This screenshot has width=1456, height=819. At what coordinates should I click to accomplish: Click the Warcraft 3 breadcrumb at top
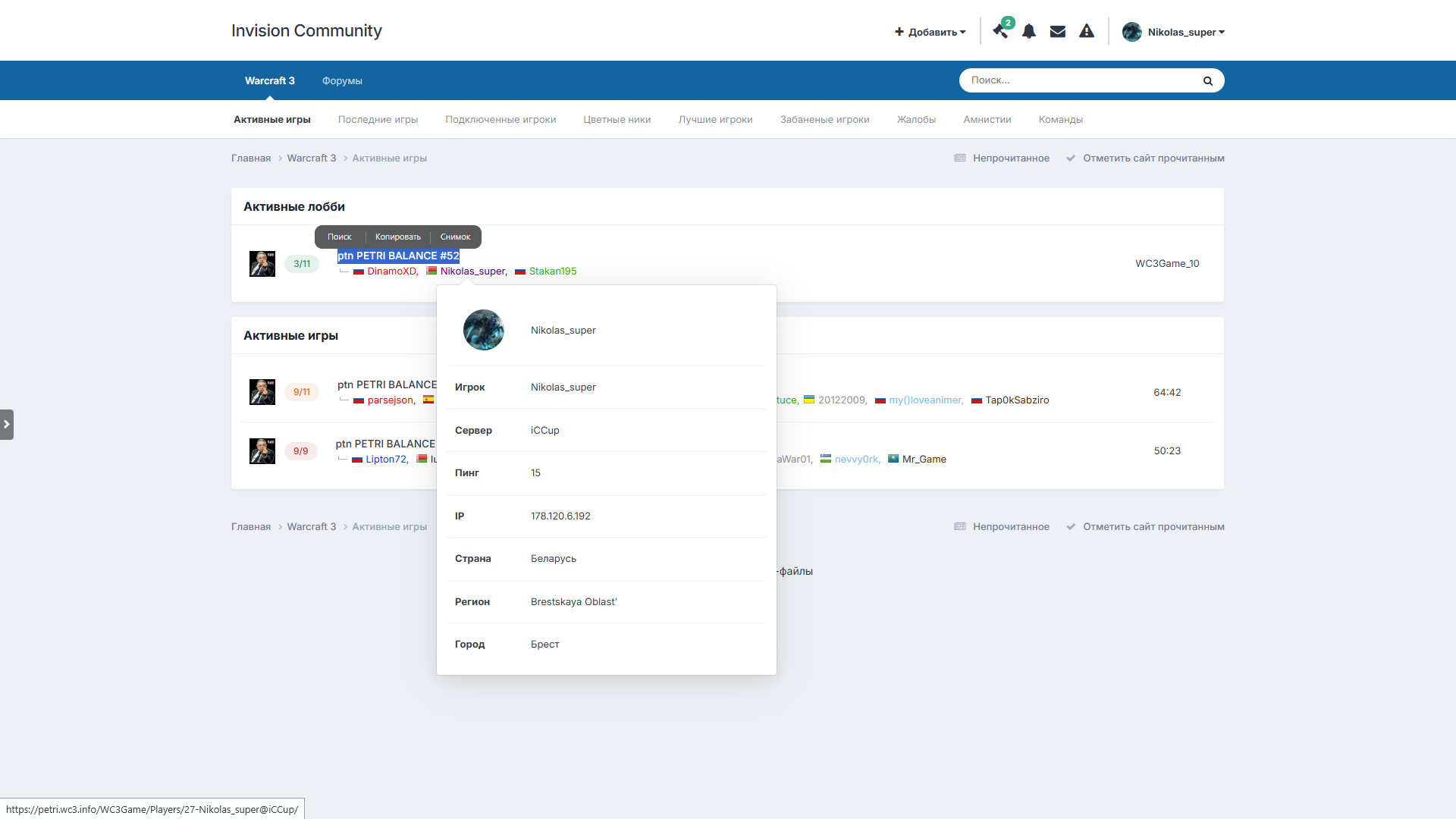point(312,158)
